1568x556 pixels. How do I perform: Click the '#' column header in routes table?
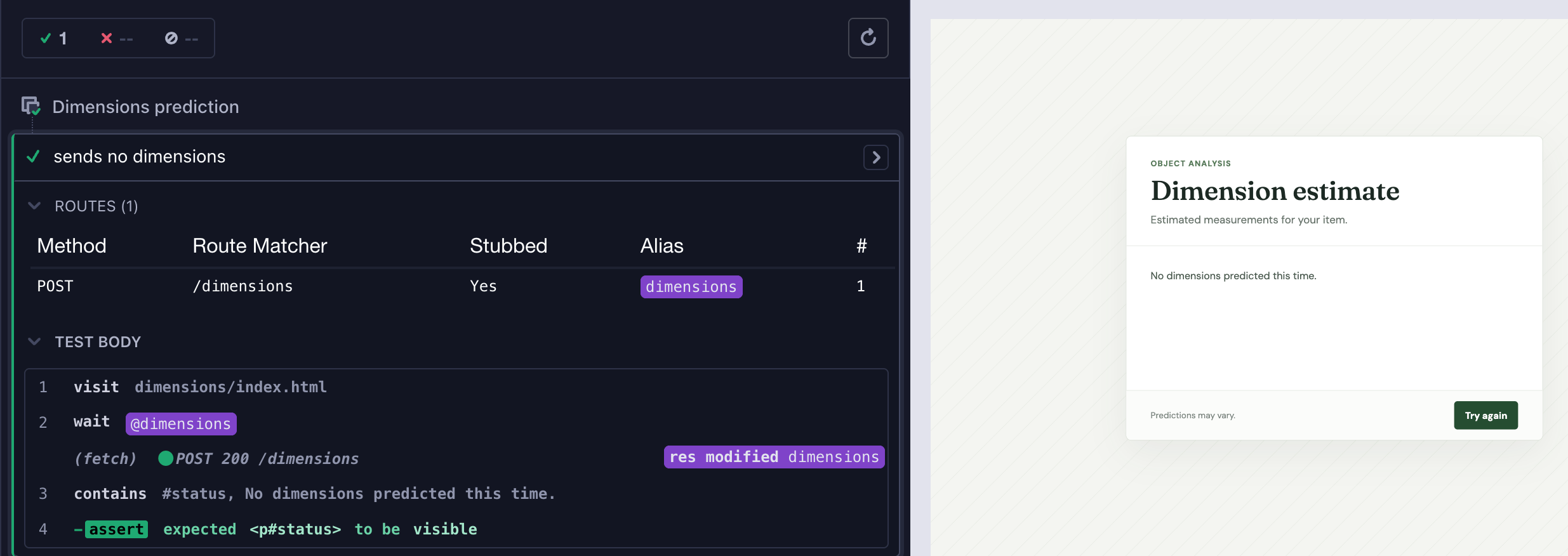861,246
